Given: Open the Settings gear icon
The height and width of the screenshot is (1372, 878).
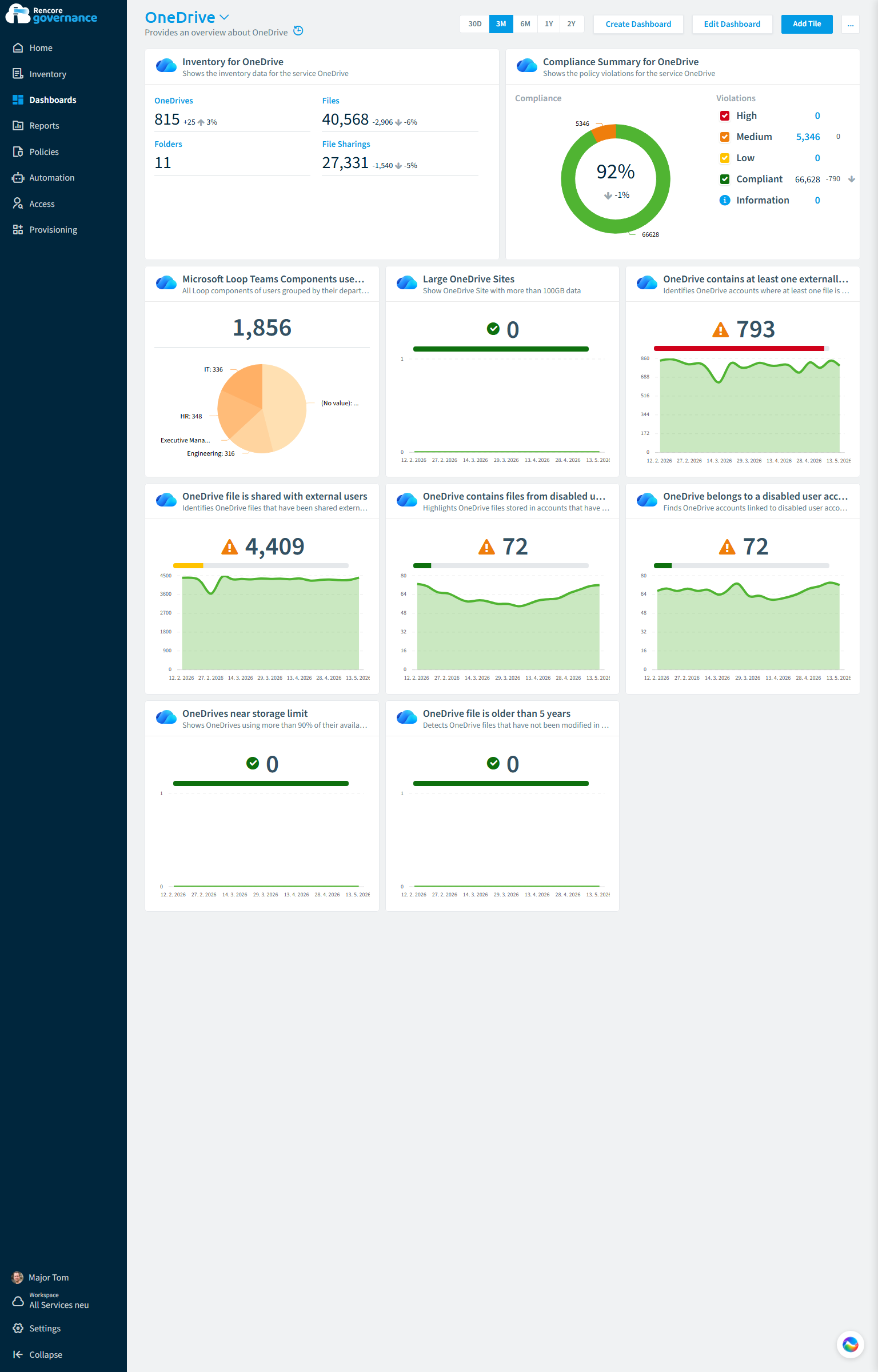Looking at the screenshot, I should pyautogui.click(x=18, y=1328).
